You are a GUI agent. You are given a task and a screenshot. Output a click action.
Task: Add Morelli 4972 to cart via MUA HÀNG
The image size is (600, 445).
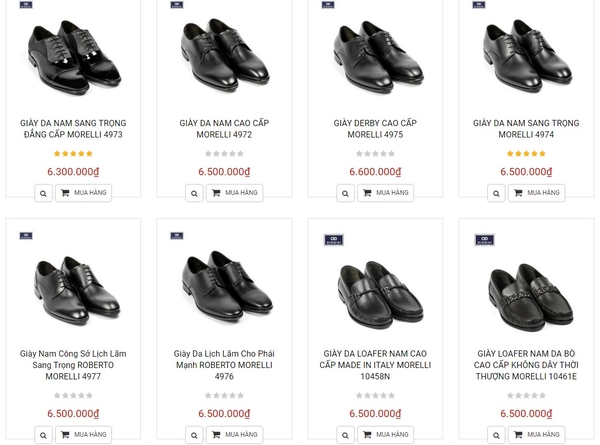click(x=234, y=193)
